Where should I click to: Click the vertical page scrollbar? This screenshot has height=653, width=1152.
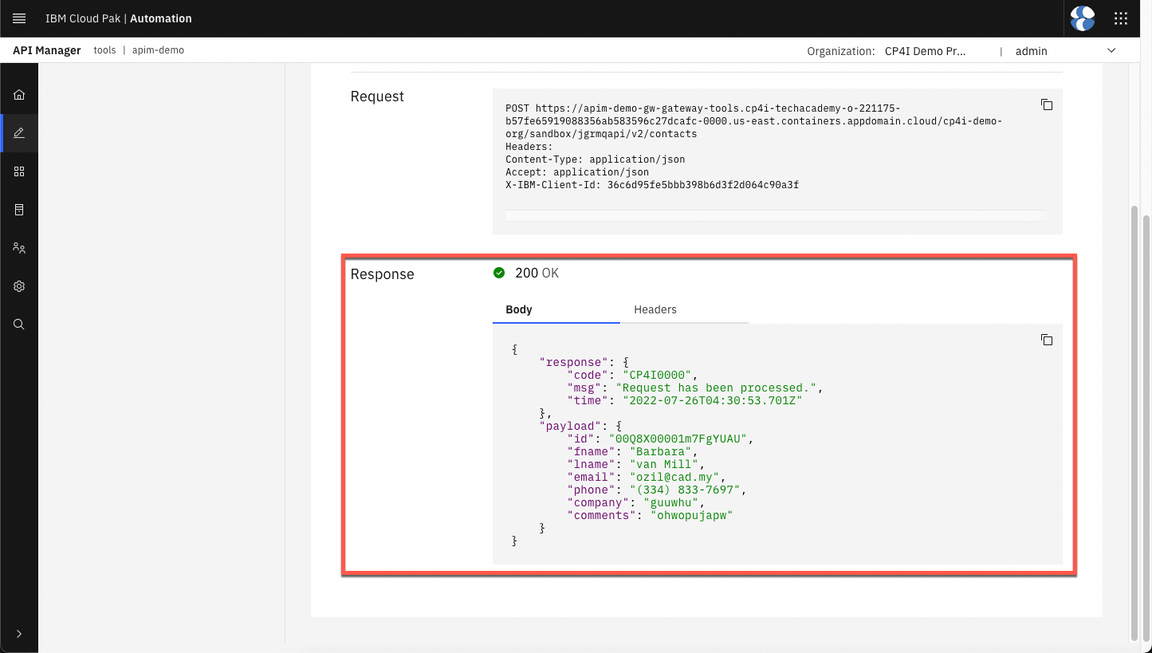click(1133, 420)
